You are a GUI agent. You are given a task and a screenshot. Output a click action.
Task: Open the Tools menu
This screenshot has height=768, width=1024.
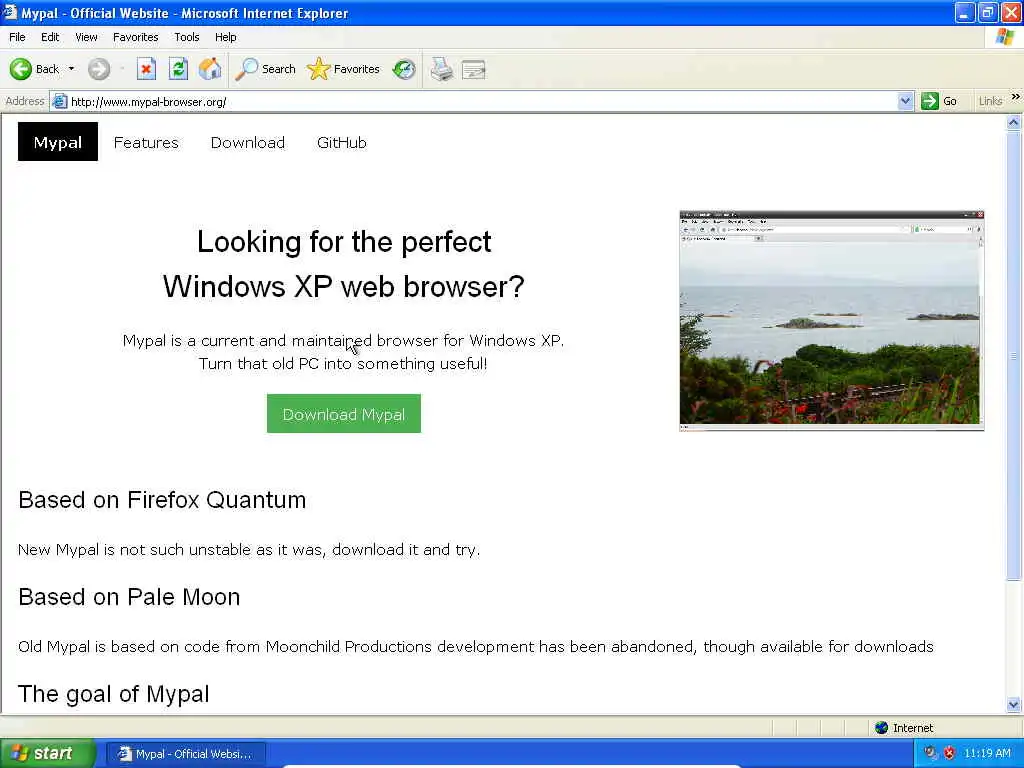pos(186,37)
